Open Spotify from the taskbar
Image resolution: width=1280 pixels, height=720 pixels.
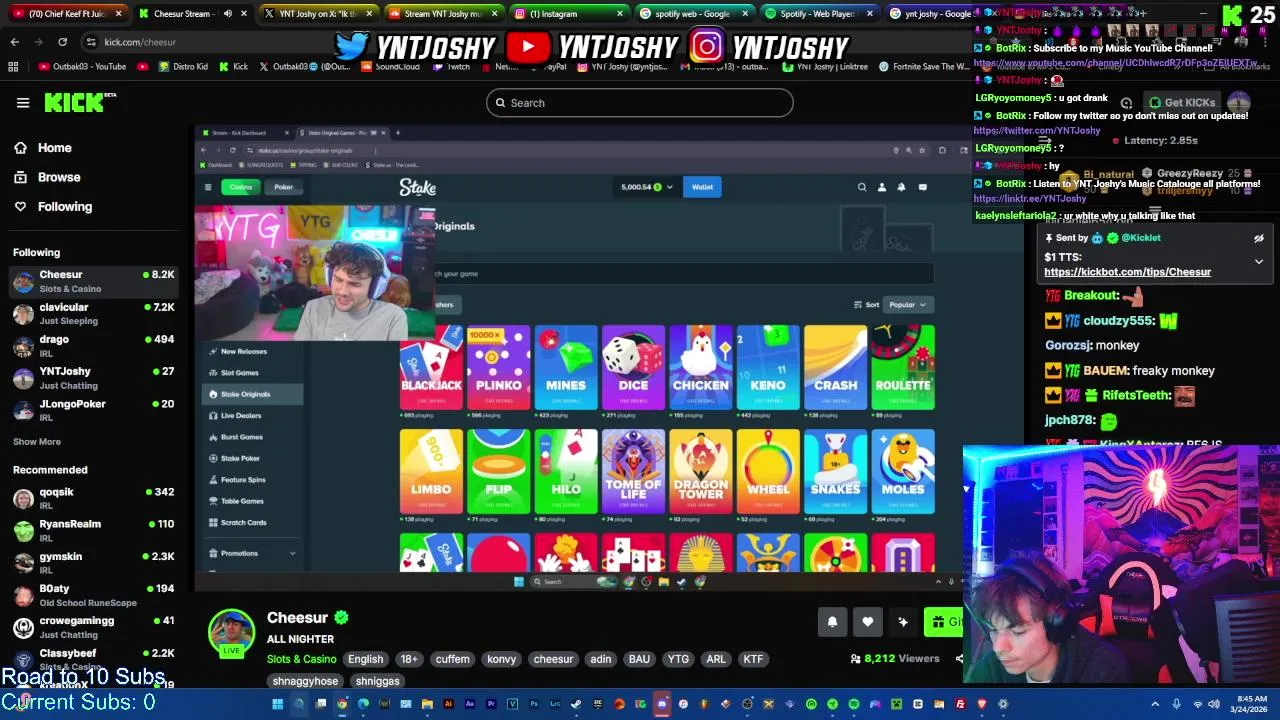(x=854, y=704)
